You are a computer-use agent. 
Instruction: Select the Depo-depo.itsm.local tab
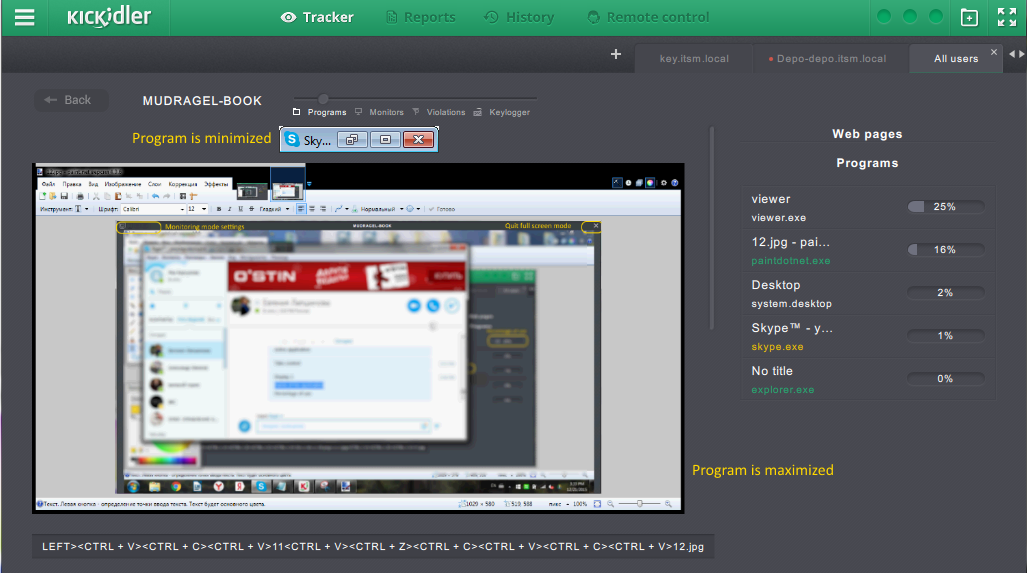click(x=828, y=59)
